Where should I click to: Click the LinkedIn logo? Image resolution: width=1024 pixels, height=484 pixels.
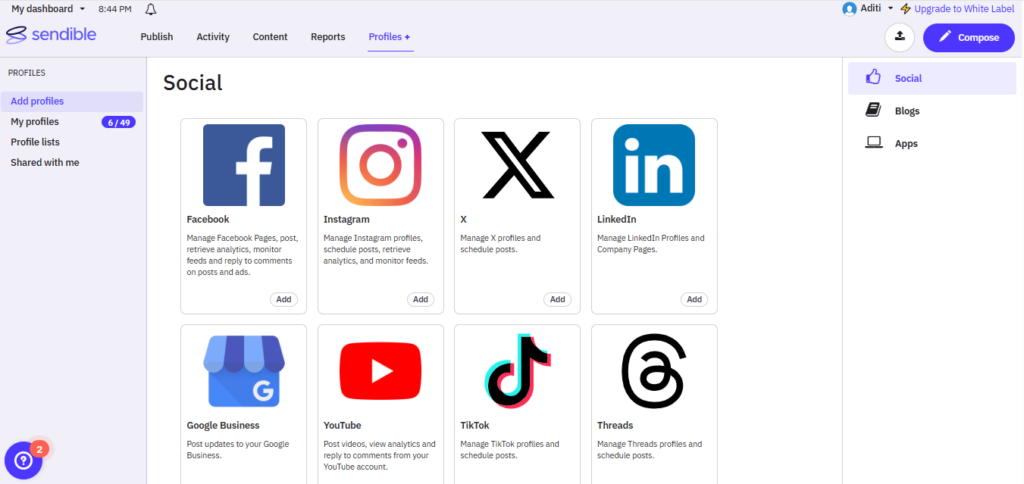(x=654, y=165)
